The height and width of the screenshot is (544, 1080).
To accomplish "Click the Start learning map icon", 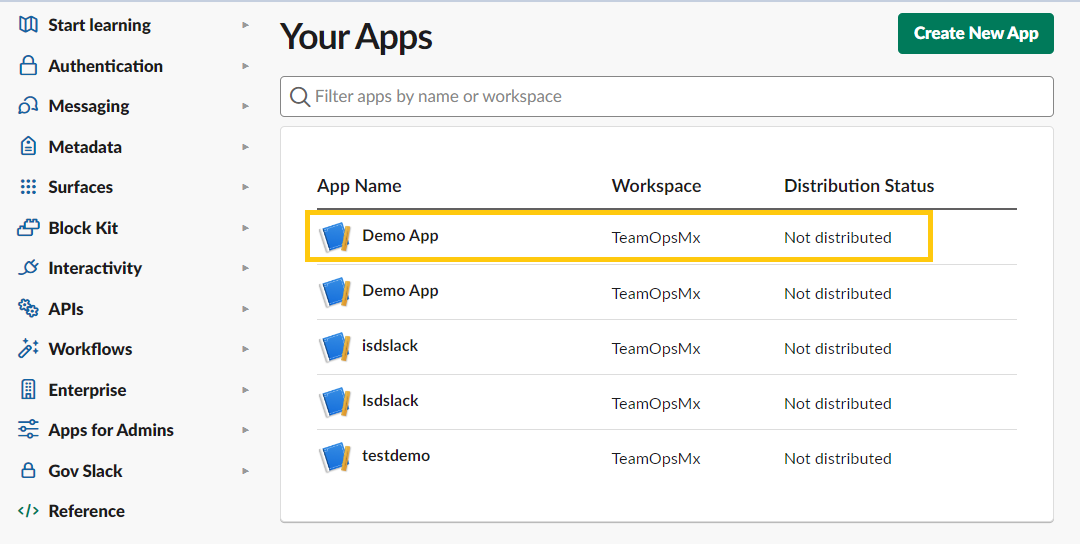I will tap(28, 25).
